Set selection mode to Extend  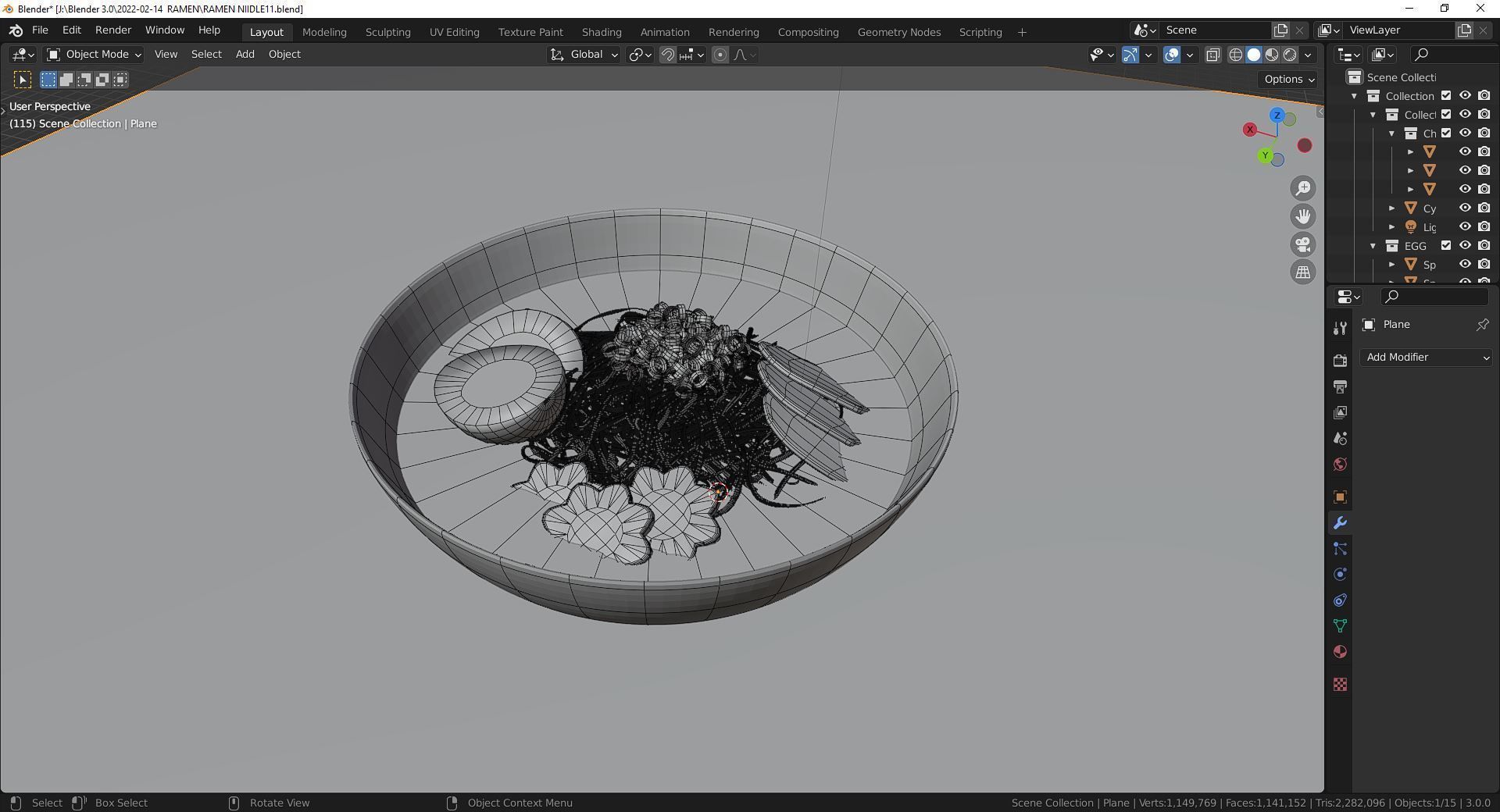click(x=66, y=80)
